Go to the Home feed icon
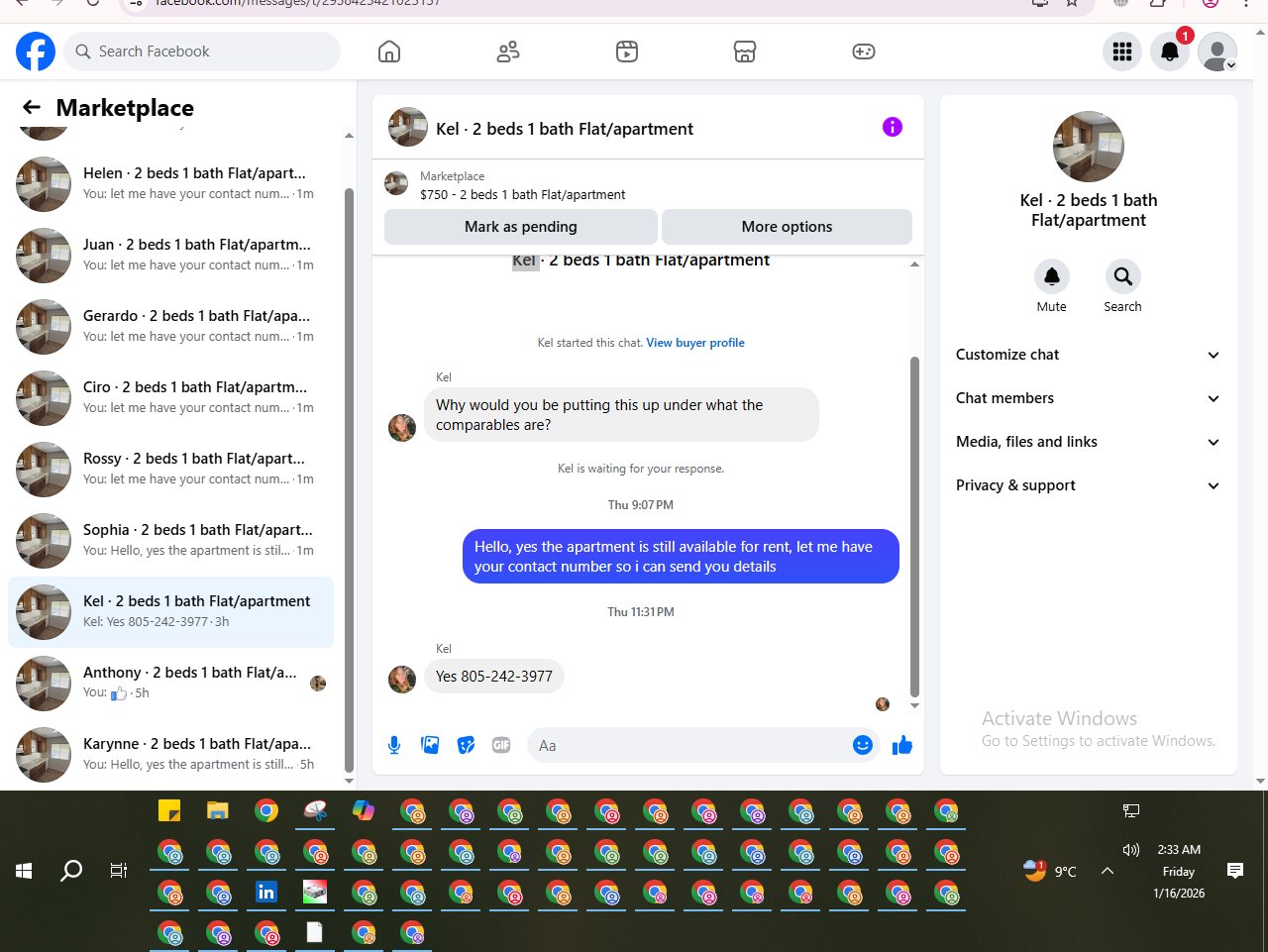1268x952 pixels. pos(389,52)
